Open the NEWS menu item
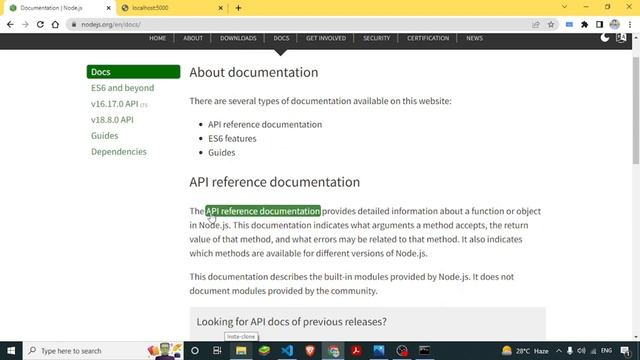Viewport: 640px width, 360px height. [475, 38]
